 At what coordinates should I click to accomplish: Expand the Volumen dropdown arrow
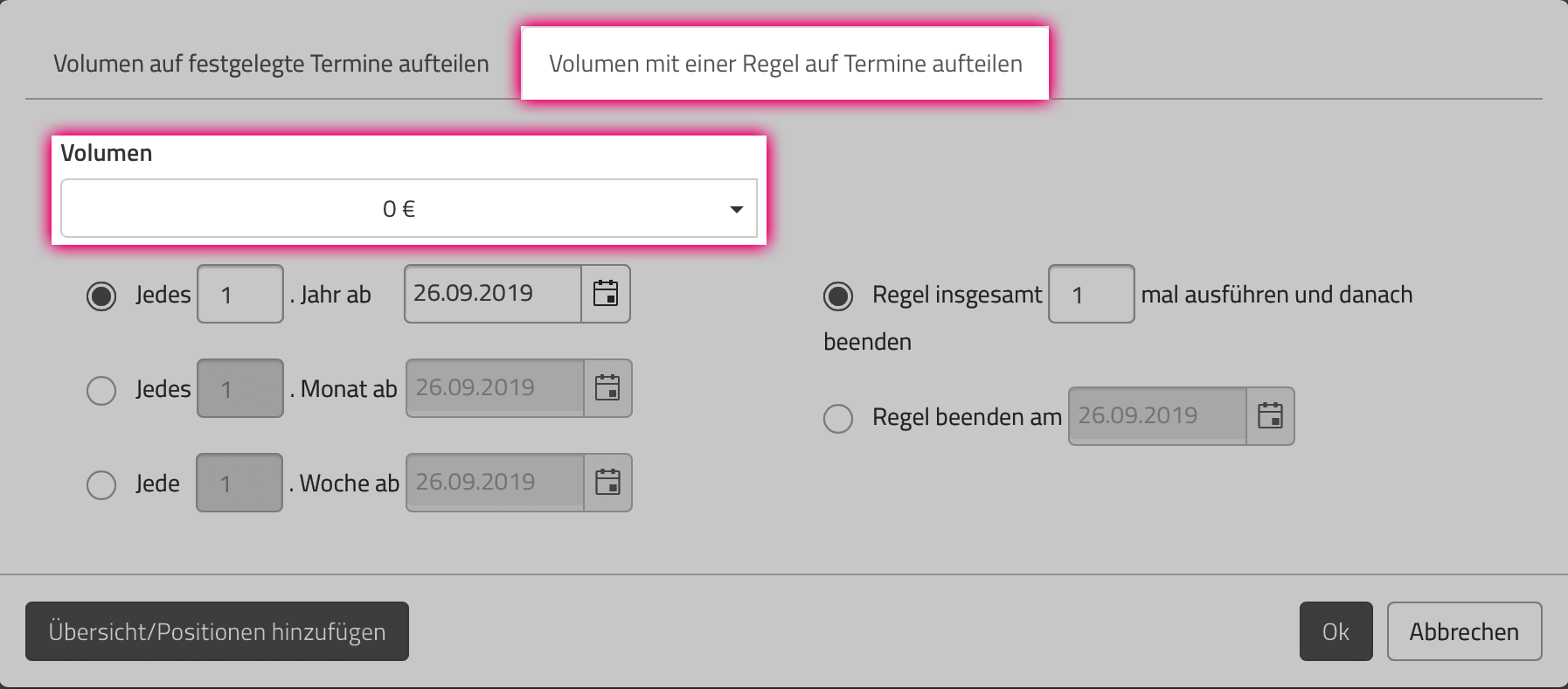(737, 209)
